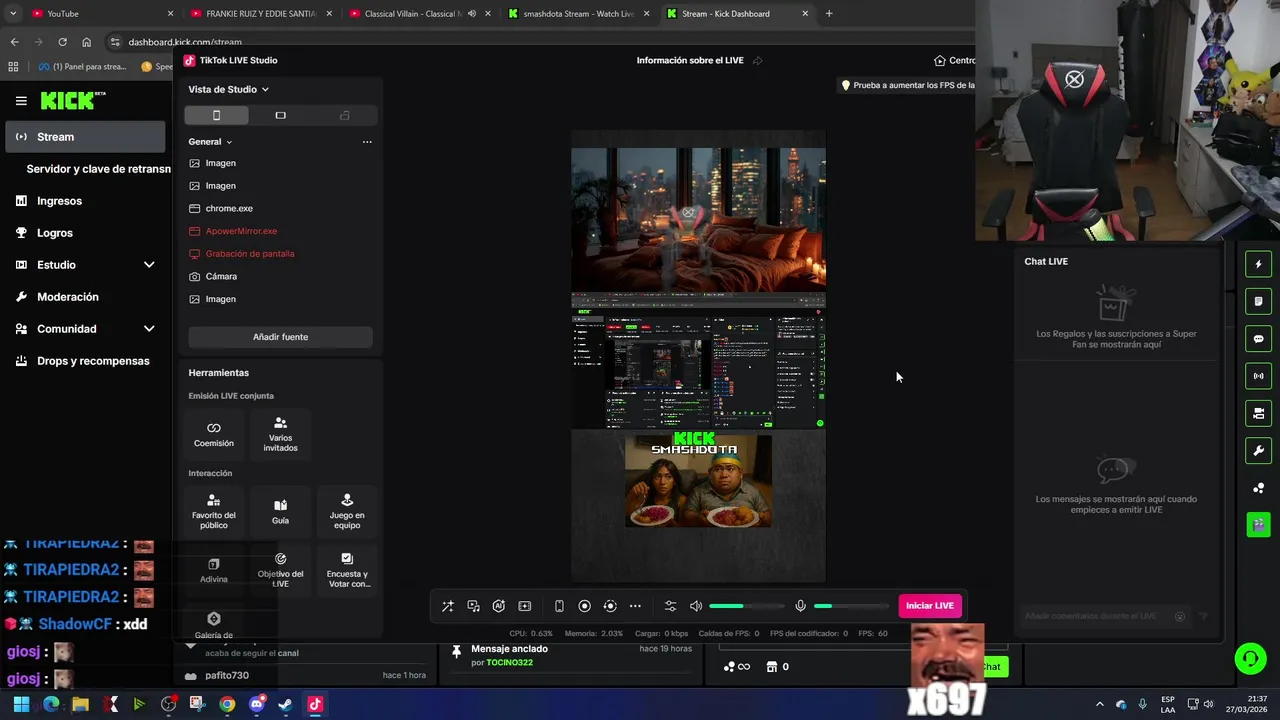The height and width of the screenshot is (720, 1280).
Task: Open the Favorito del público tool
Action: point(214,511)
